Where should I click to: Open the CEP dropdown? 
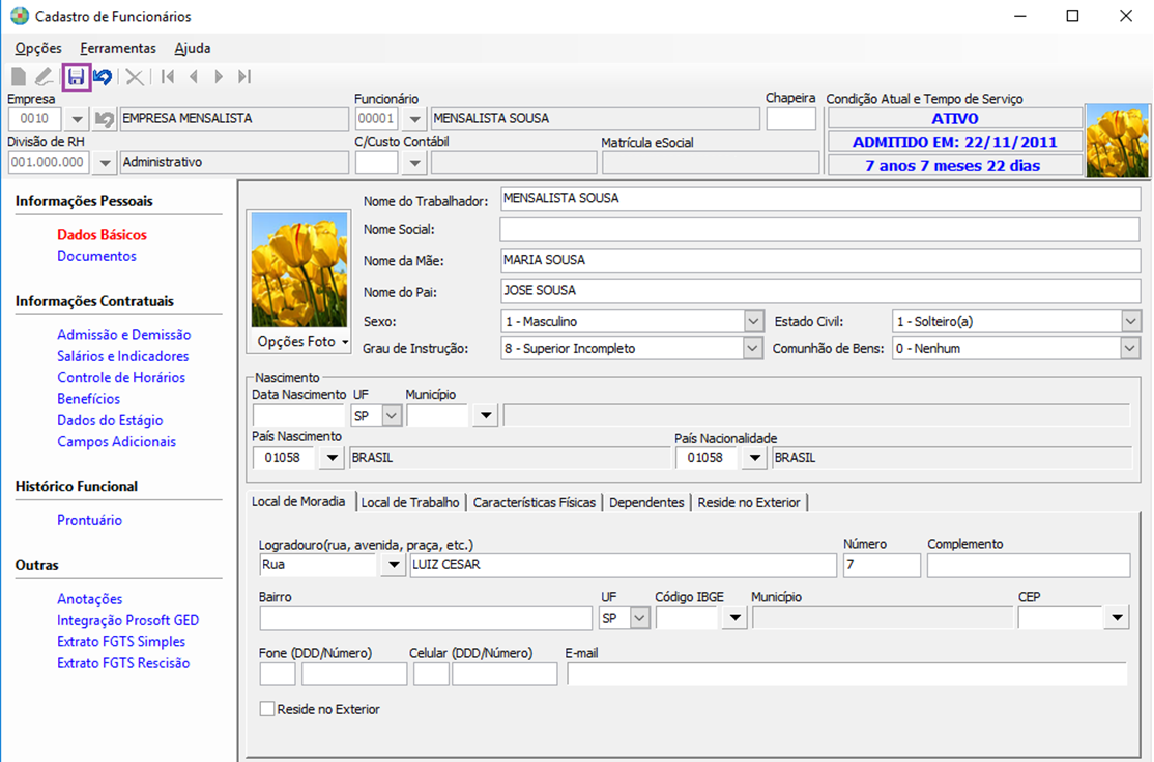[1117, 618]
